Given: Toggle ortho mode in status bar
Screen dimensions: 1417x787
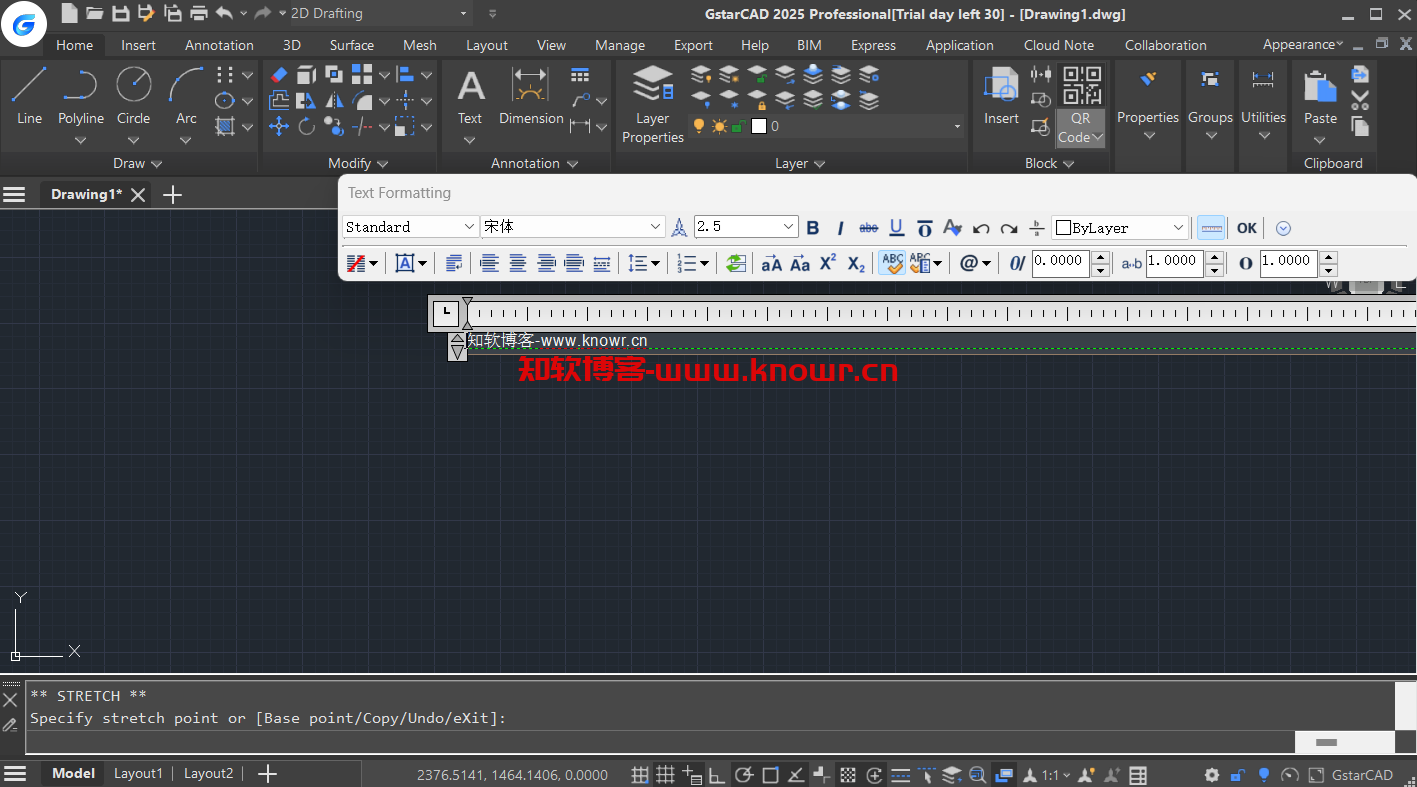Looking at the screenshot, I should 717,775.
